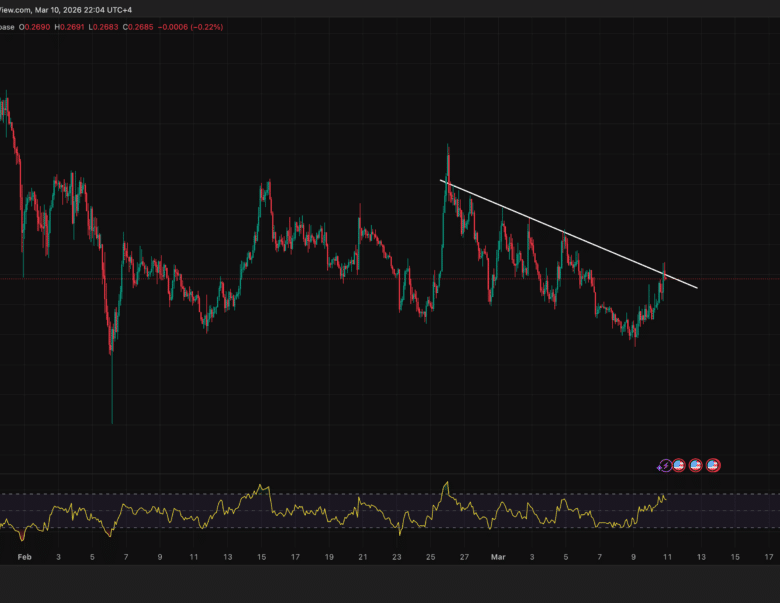The image size is (780, 603).
Task: Click the High value 0.2691
Action: click(x=73, y=27)
